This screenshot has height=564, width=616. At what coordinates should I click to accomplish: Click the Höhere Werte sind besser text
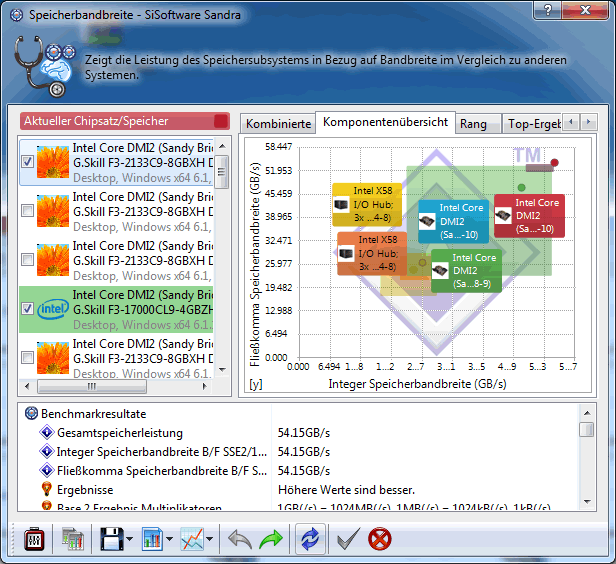pyautogui.click(x=346, y=490)
